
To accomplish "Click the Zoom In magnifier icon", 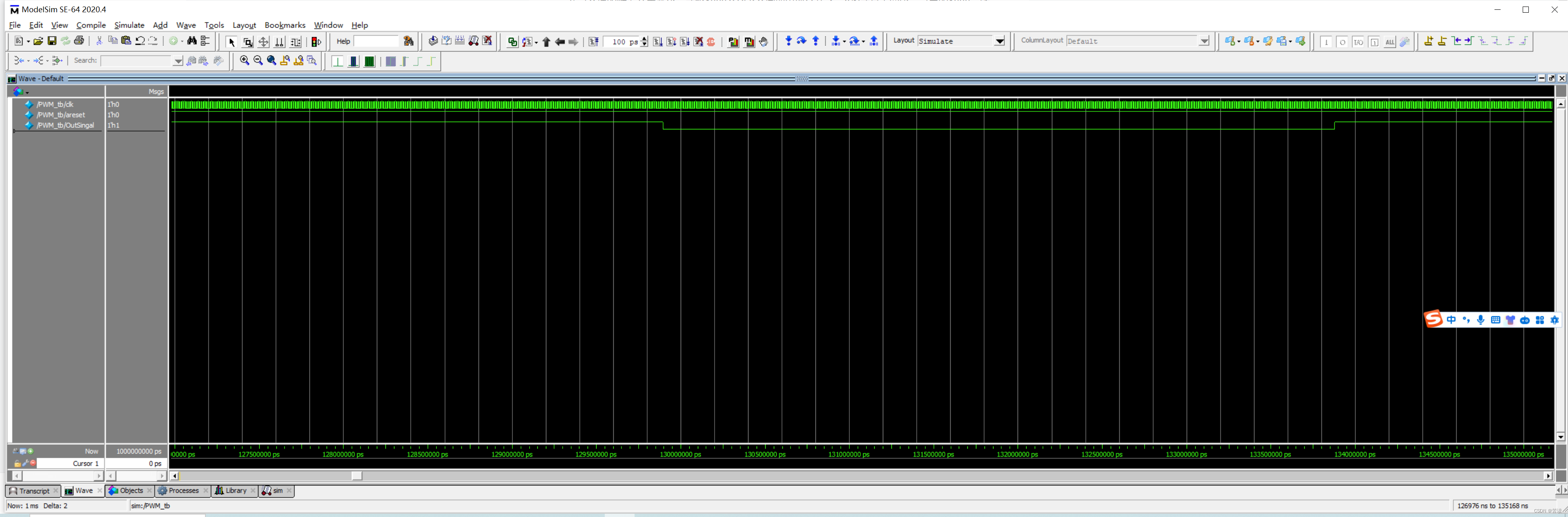I will click(244, 60).
